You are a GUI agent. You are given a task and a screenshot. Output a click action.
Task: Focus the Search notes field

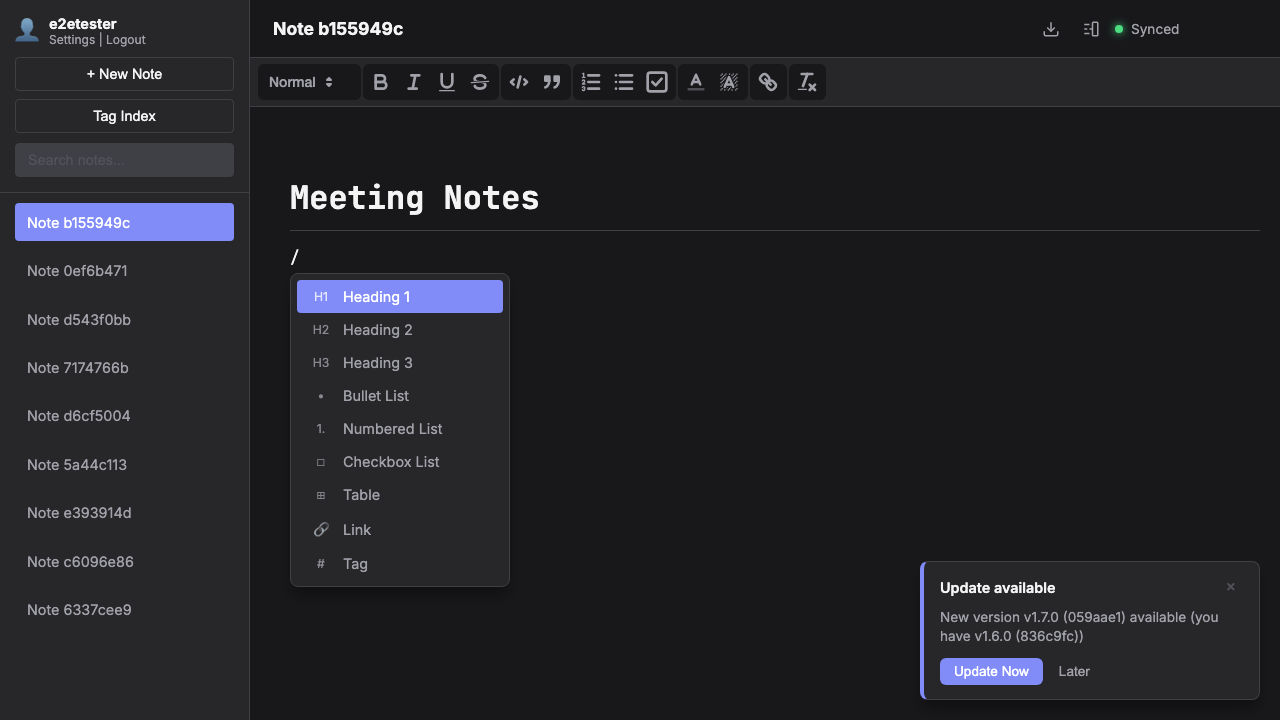click(x=124, y=160)
